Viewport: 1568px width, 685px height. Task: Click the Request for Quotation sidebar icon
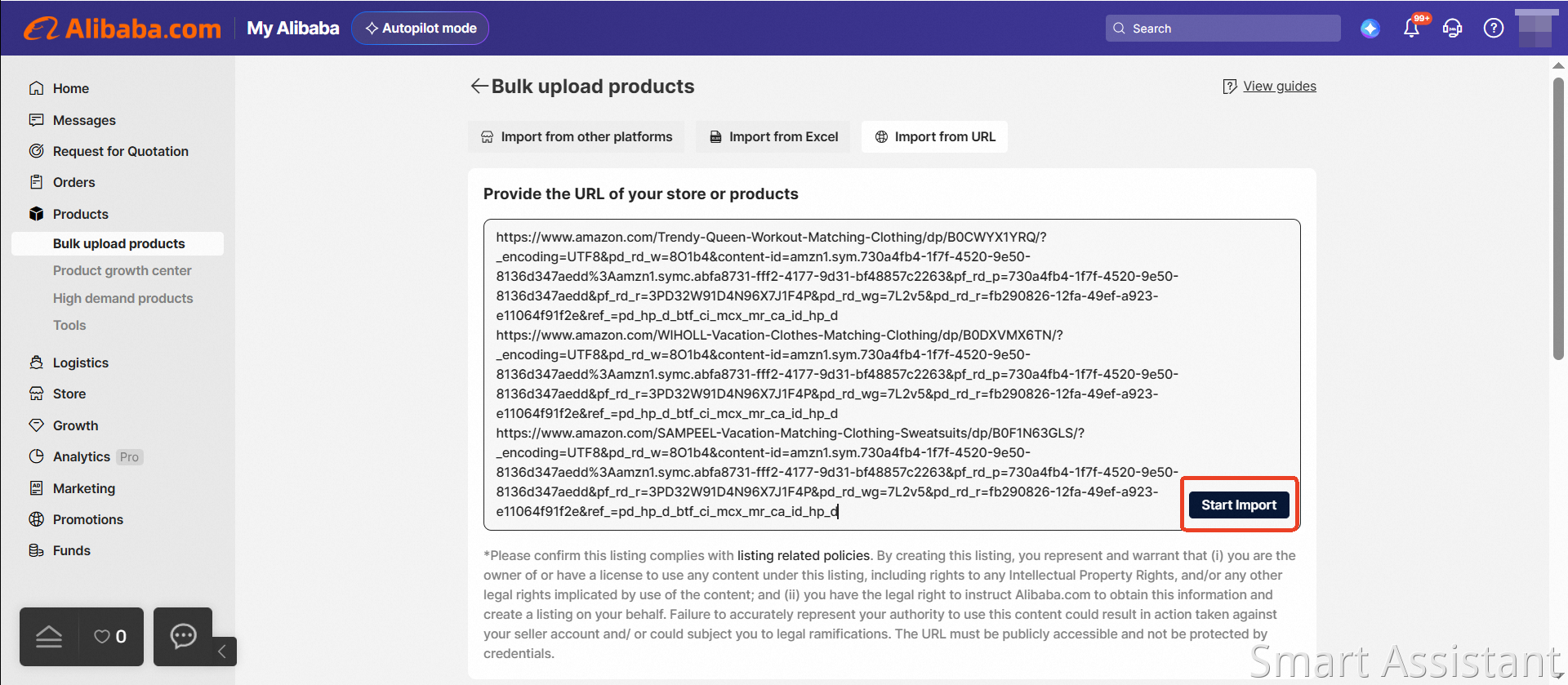(x=36, y=151)
